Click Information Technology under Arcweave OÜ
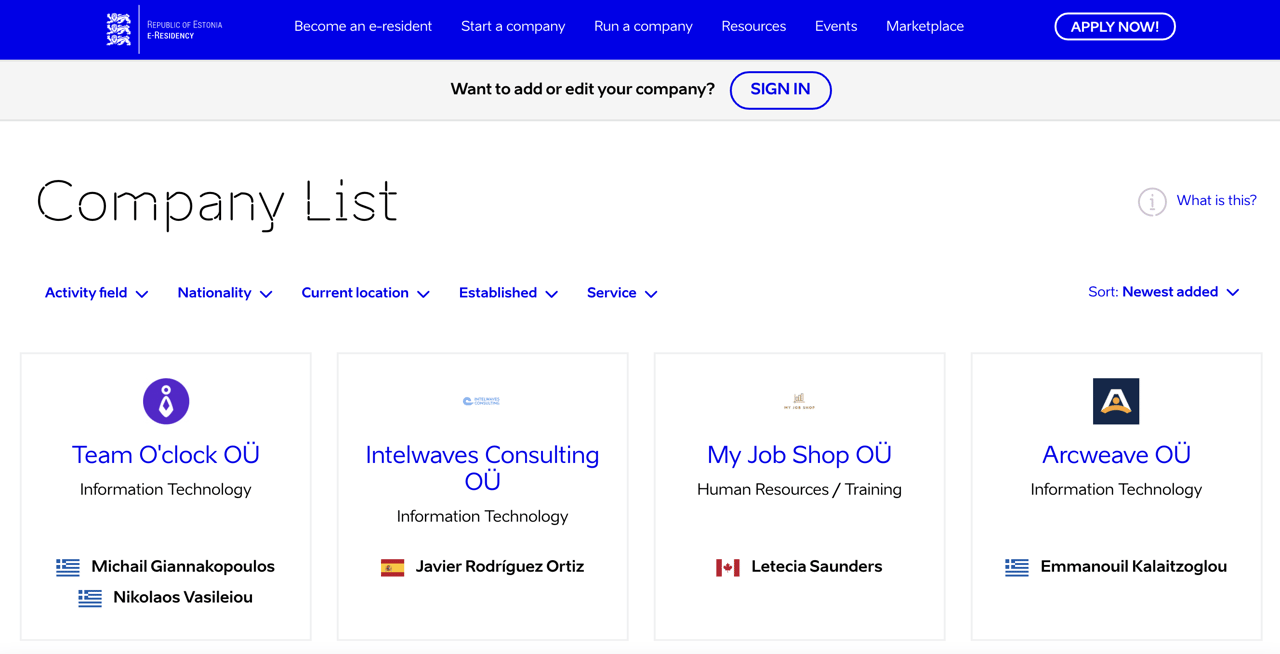Viewport: 1280px width, 654px height. pos(1116,490)
